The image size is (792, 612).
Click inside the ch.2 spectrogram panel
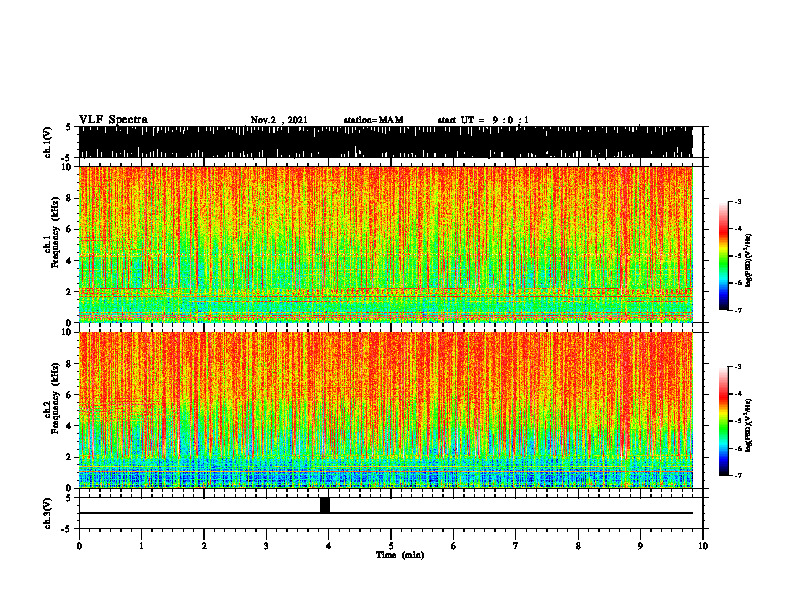coord(386,410)
